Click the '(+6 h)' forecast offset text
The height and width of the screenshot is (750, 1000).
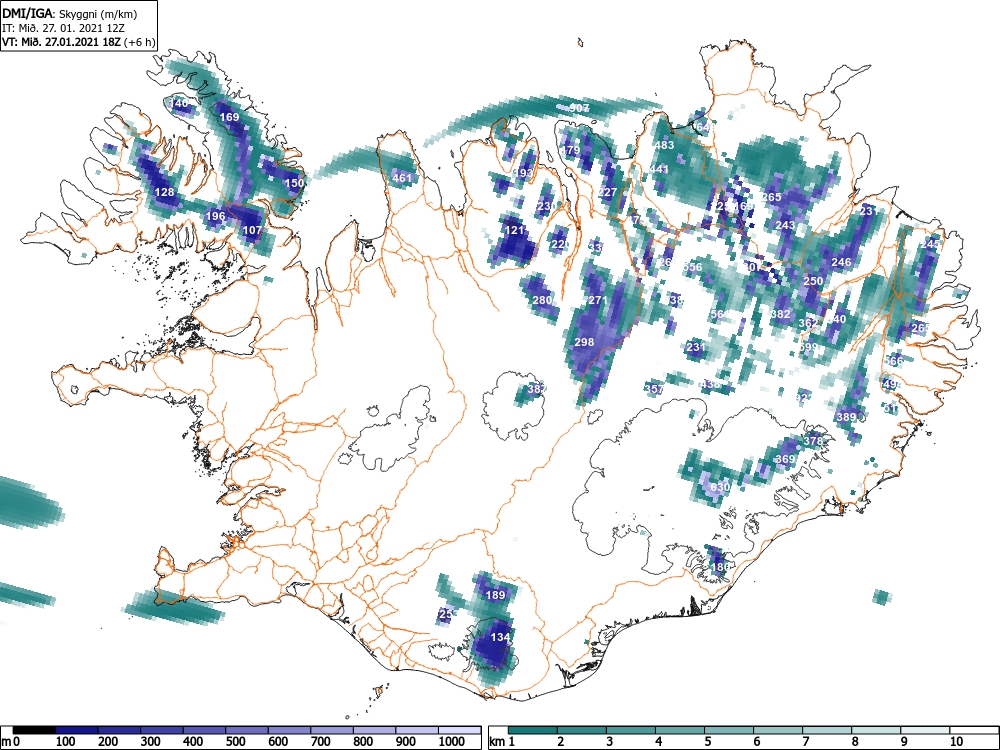click(x=138, y=42)
